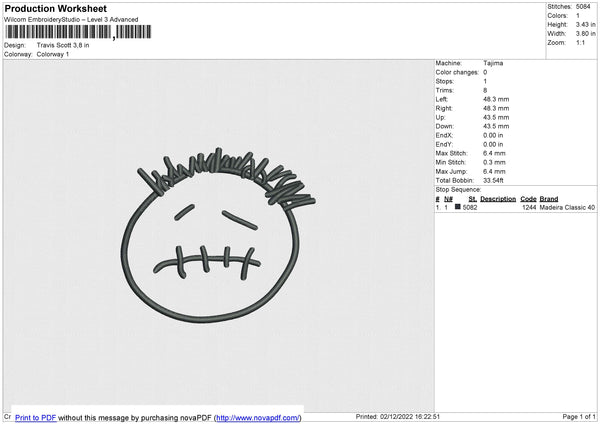Open the novapdf.com hyperlink
Image resolution: width=600 pixels, height=424 pixels.
258,417
